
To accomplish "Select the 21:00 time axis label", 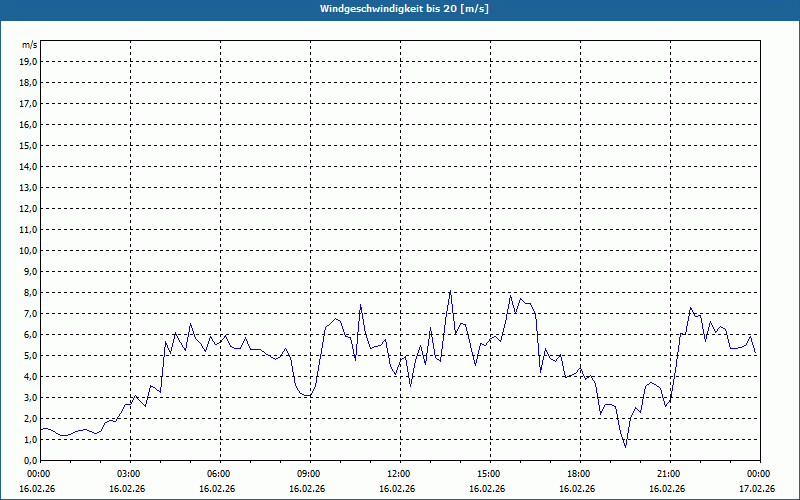I will (x=669, y=474).
